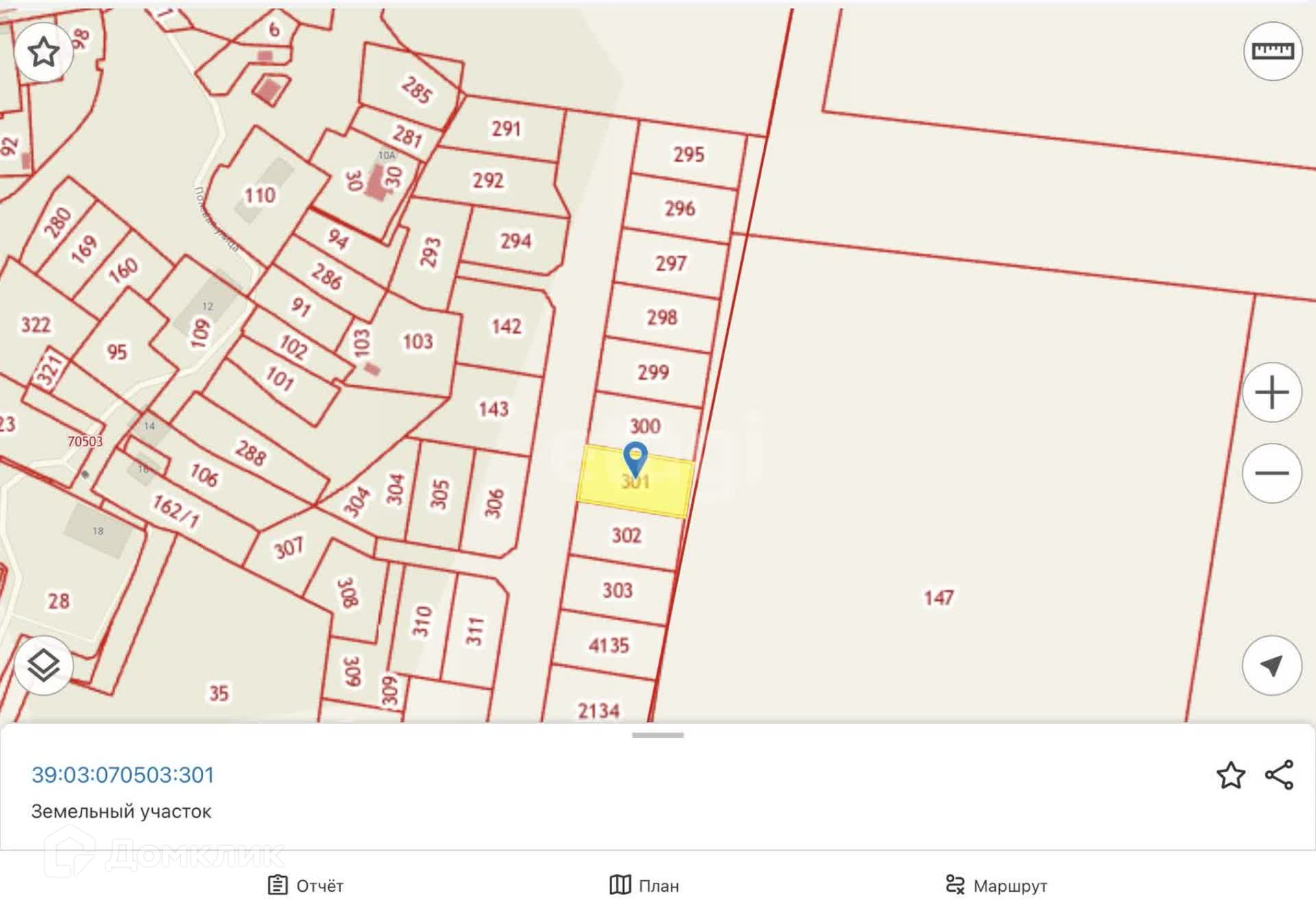
Task: Click parcel 110 on the map
Action: [x=260, y=195]
